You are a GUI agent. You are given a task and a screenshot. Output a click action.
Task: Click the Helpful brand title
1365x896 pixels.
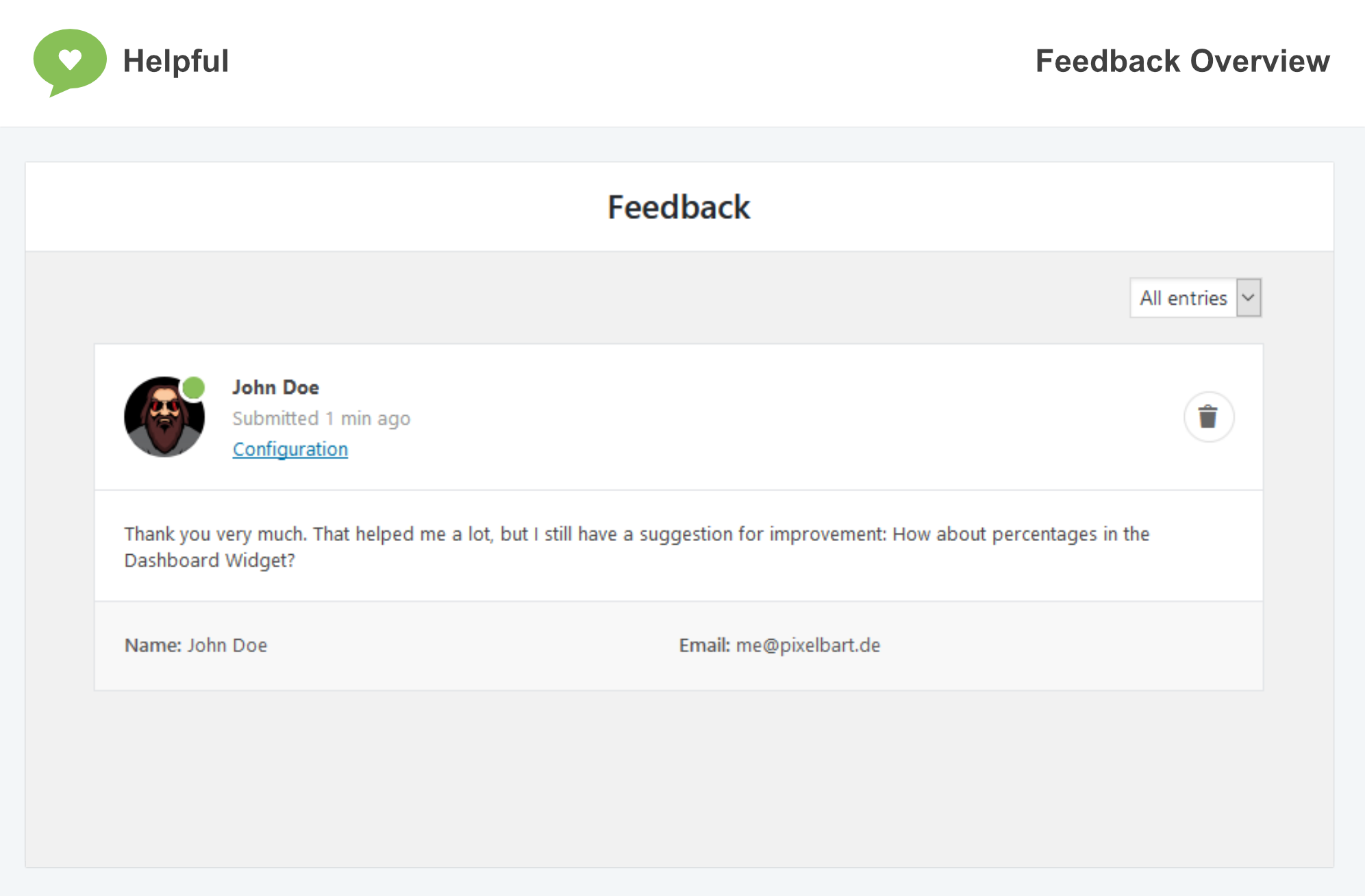(176, 62)
